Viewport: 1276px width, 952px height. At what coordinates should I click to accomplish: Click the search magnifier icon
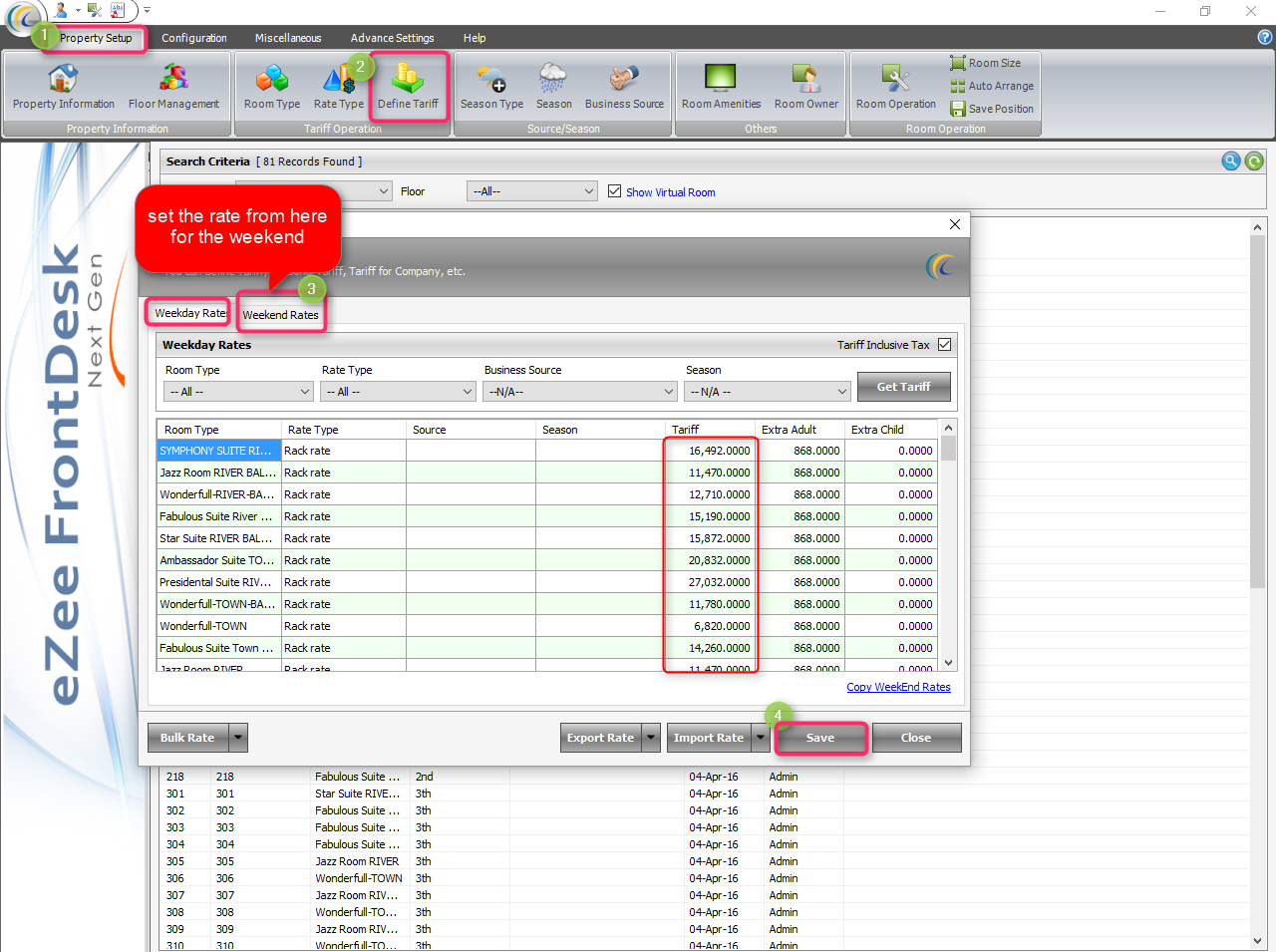pos(1231,161)
